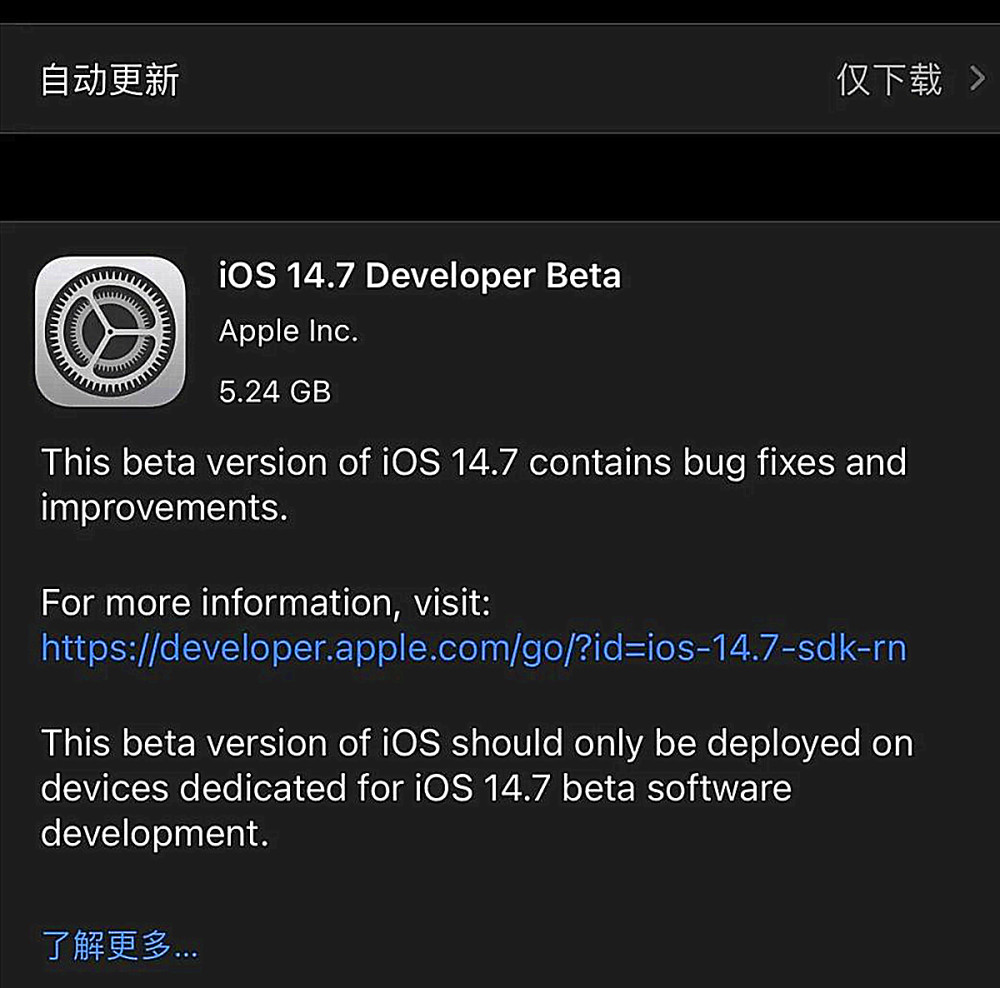Viewport: 1000px width, 988px height.
Task: Open the developer.apple.com release notes link
Action: tap(473, 649)
